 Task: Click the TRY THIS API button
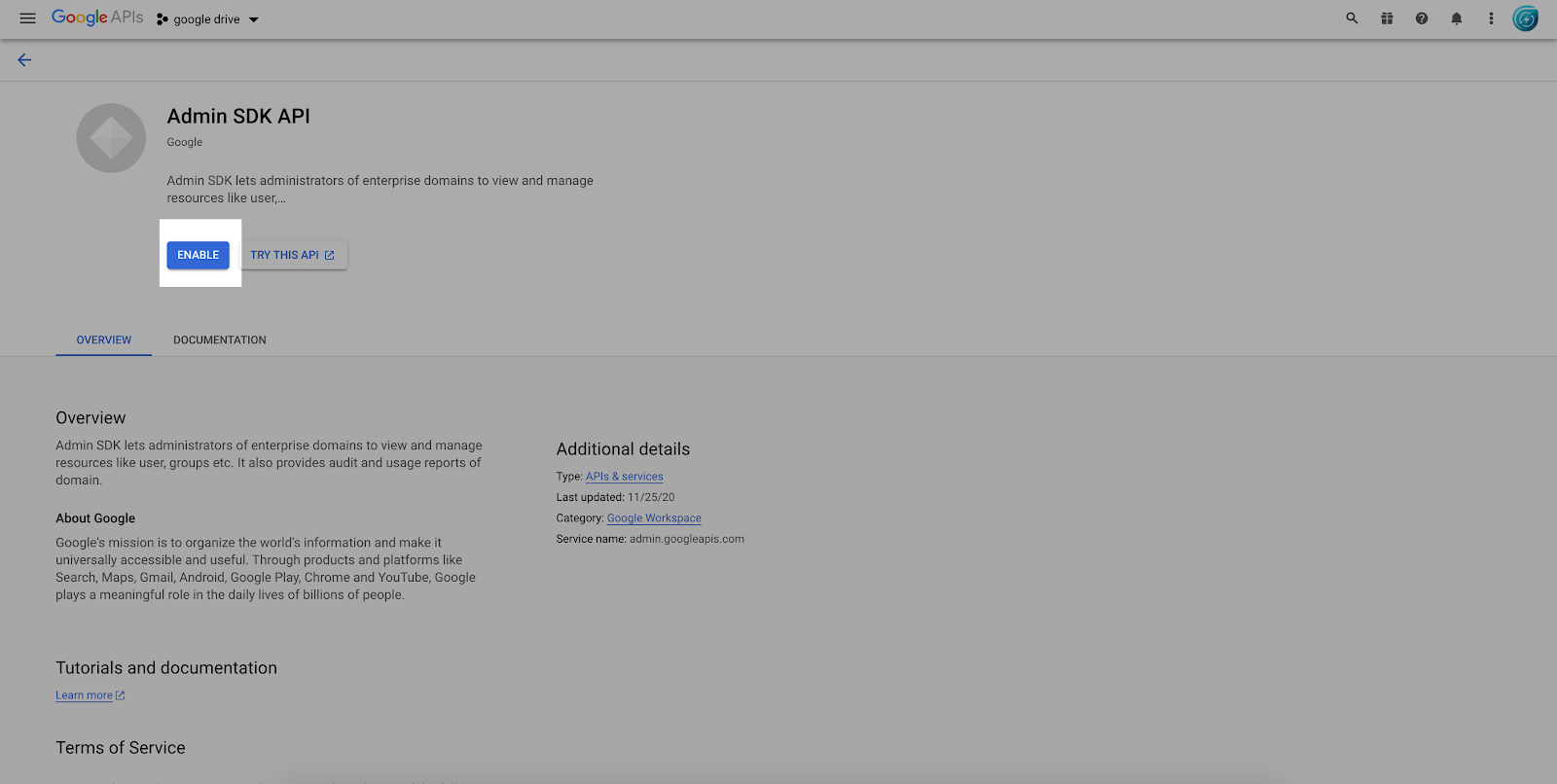pyautogui.click(x=293, y=255)
